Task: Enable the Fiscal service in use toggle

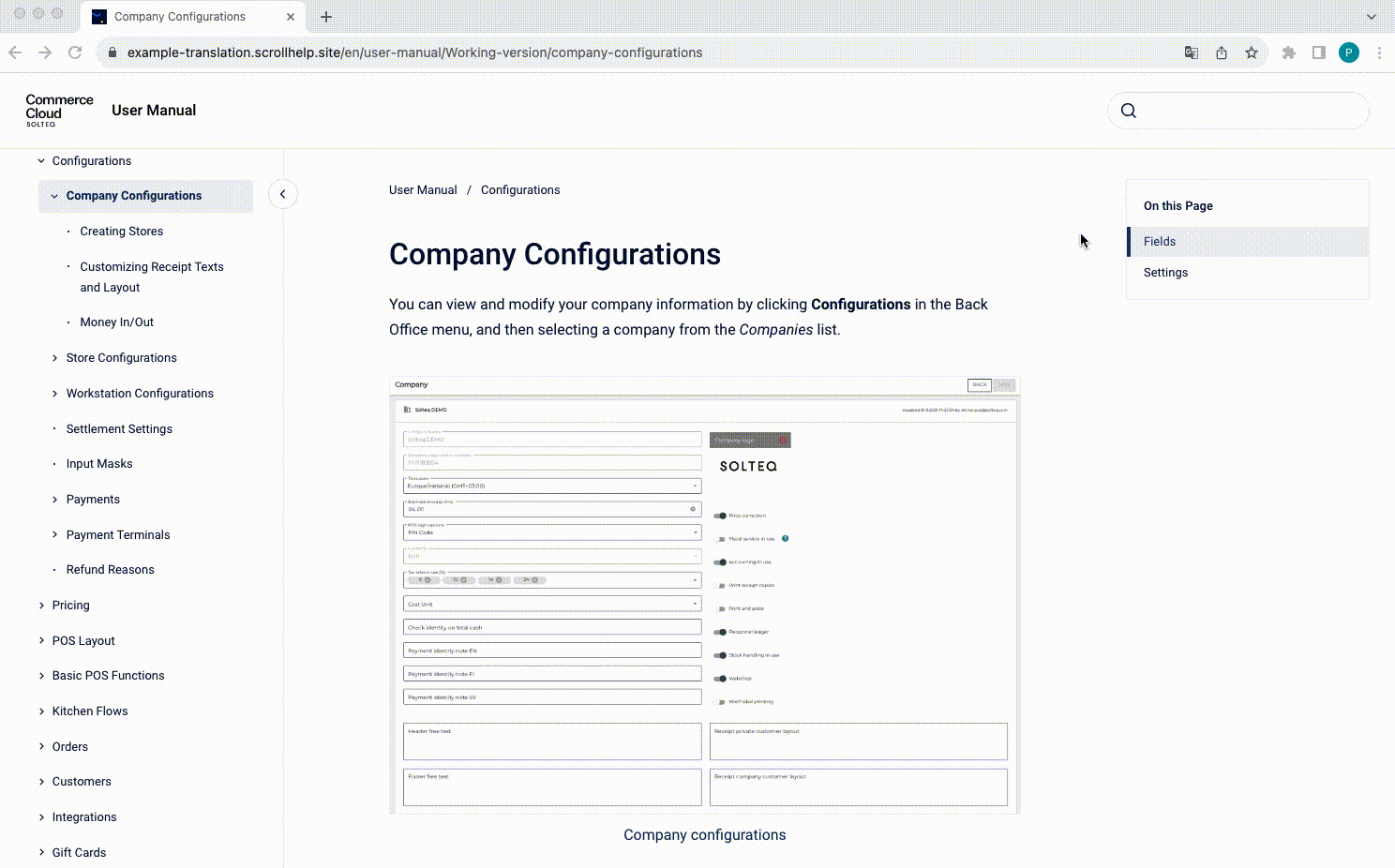Action: [719, 538]
